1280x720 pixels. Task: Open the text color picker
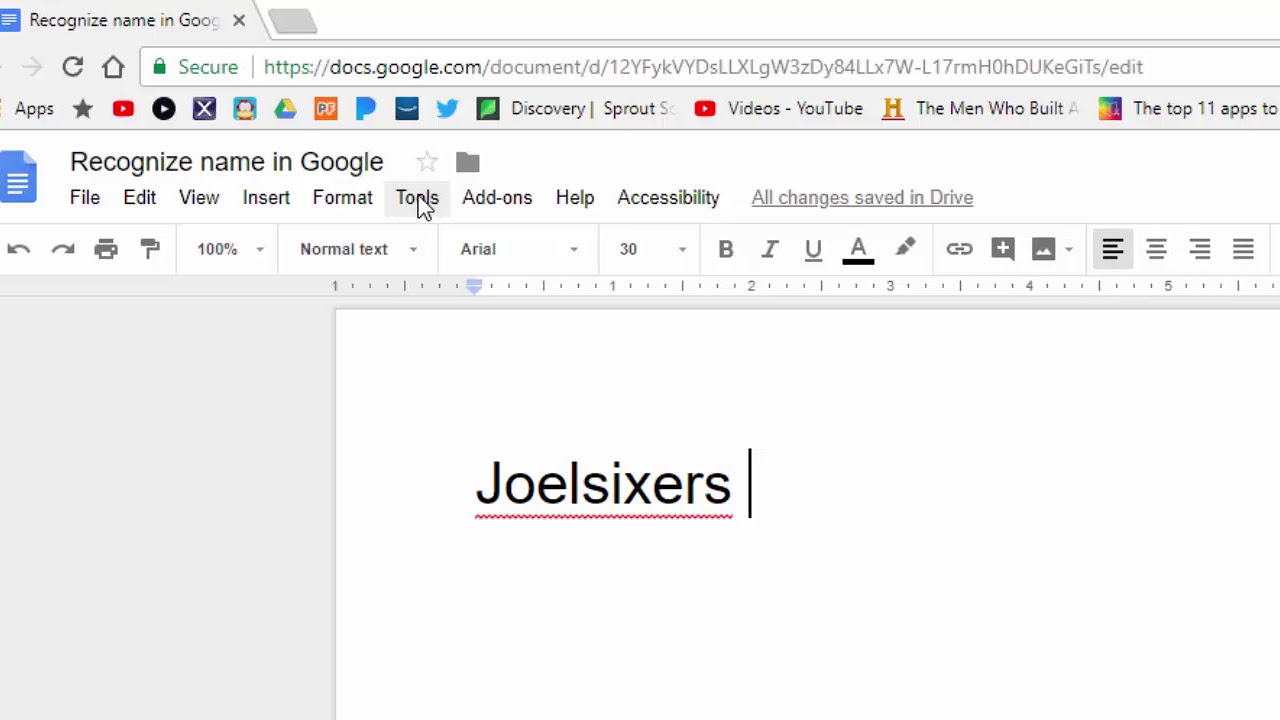point(858,250)
